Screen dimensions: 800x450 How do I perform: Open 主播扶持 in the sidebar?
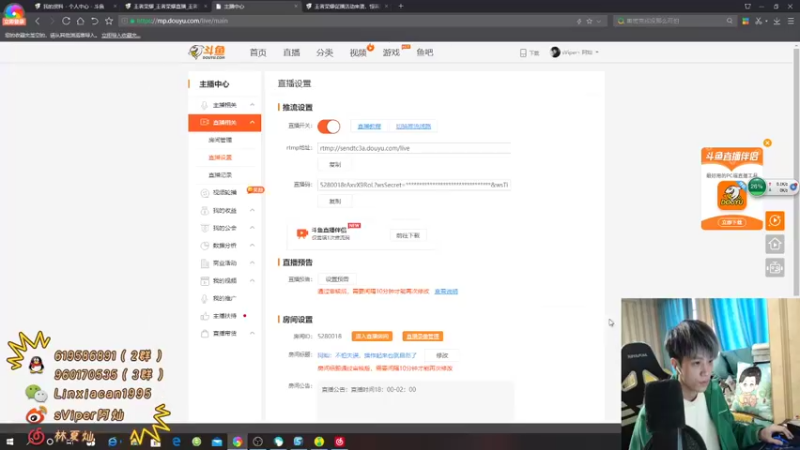224,316
